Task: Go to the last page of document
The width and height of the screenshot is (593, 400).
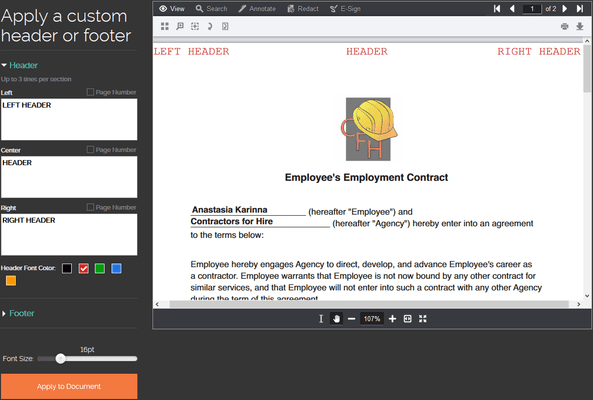Action: (x=579, y=9)
